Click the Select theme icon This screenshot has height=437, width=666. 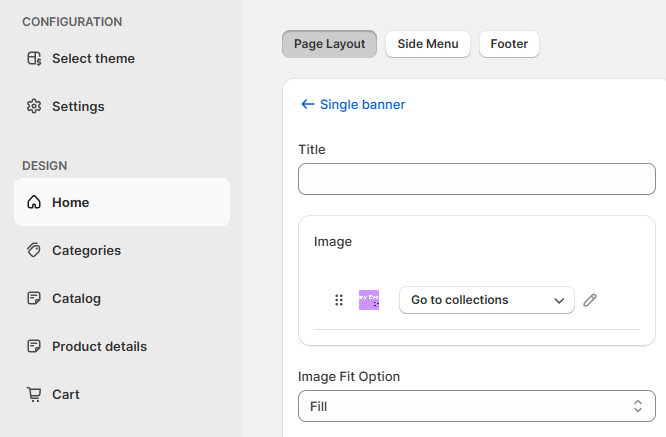(34, 59)
